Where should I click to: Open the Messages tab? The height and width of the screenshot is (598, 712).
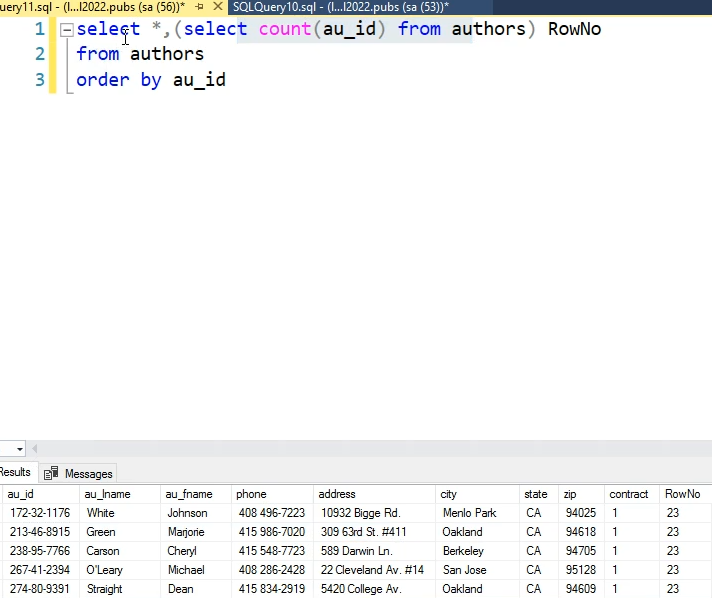78,474
